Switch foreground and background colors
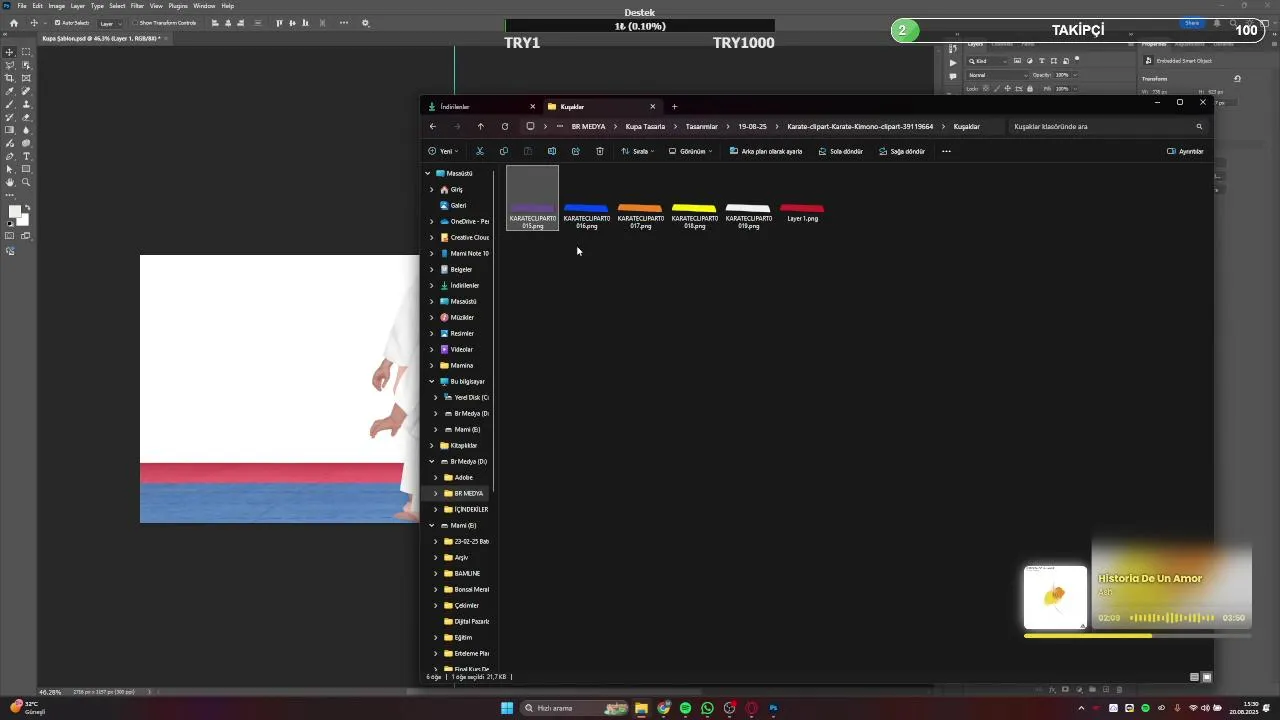The width and height of the screenshot is (1280, 720). click(27, 208)
